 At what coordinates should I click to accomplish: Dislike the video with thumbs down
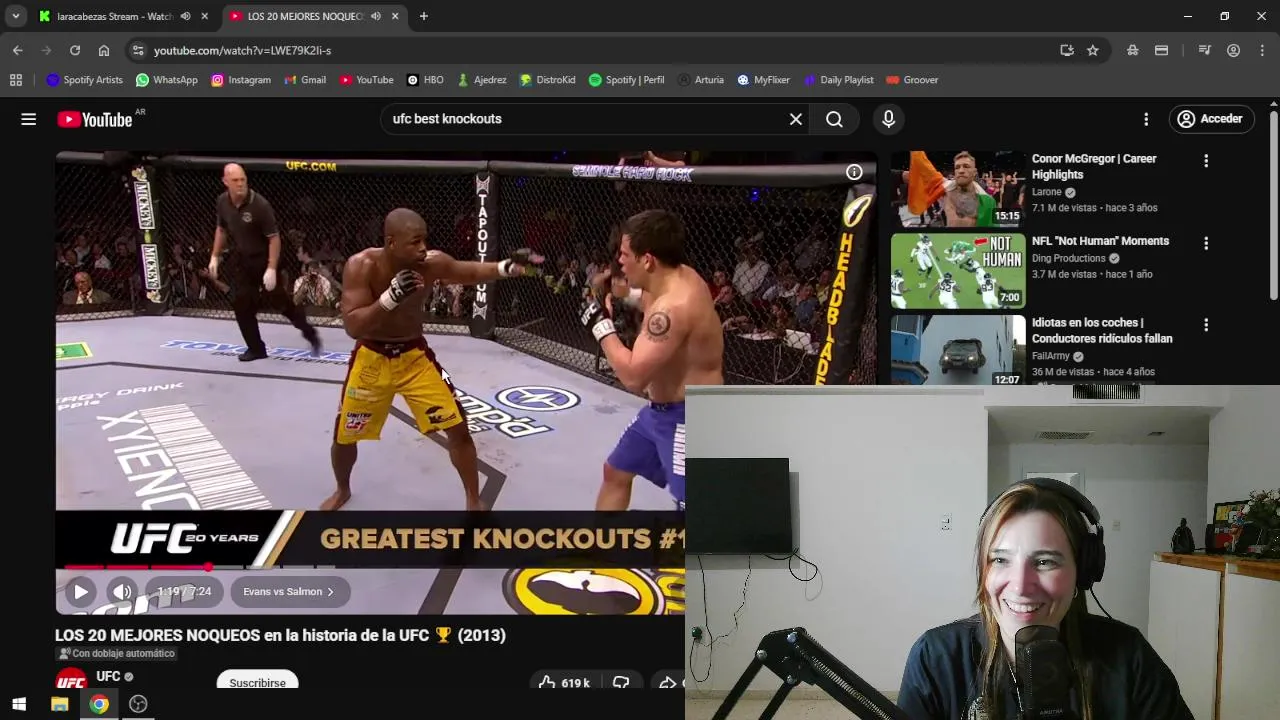[621, 683]
